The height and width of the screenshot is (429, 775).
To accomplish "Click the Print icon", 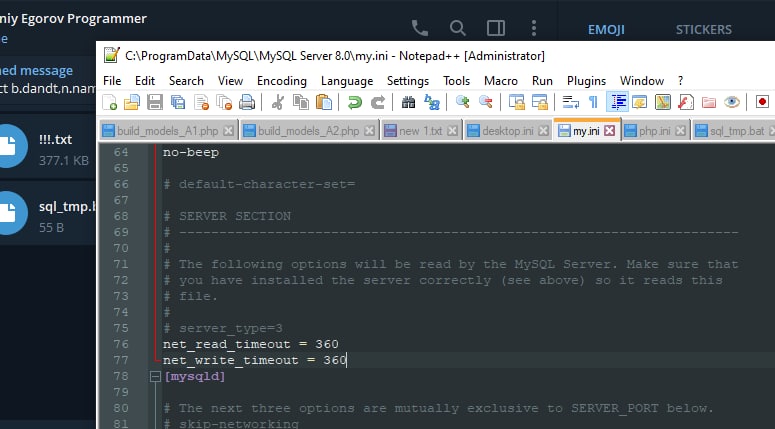I will coord(247,102).
